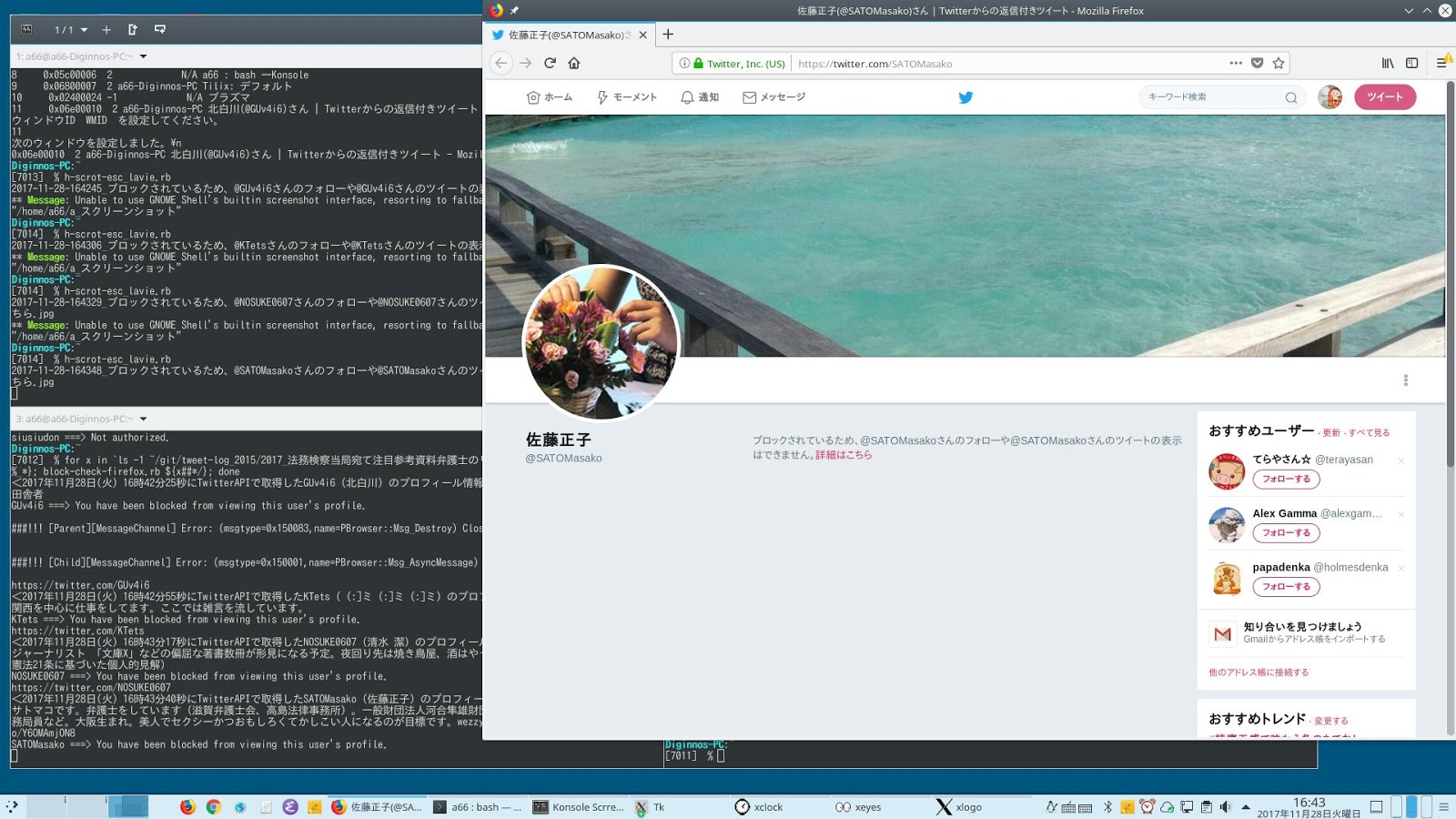This screenshot has width=1456, height=819.
Task: Click the Twitter bird logo
Action: pos(966,97)
